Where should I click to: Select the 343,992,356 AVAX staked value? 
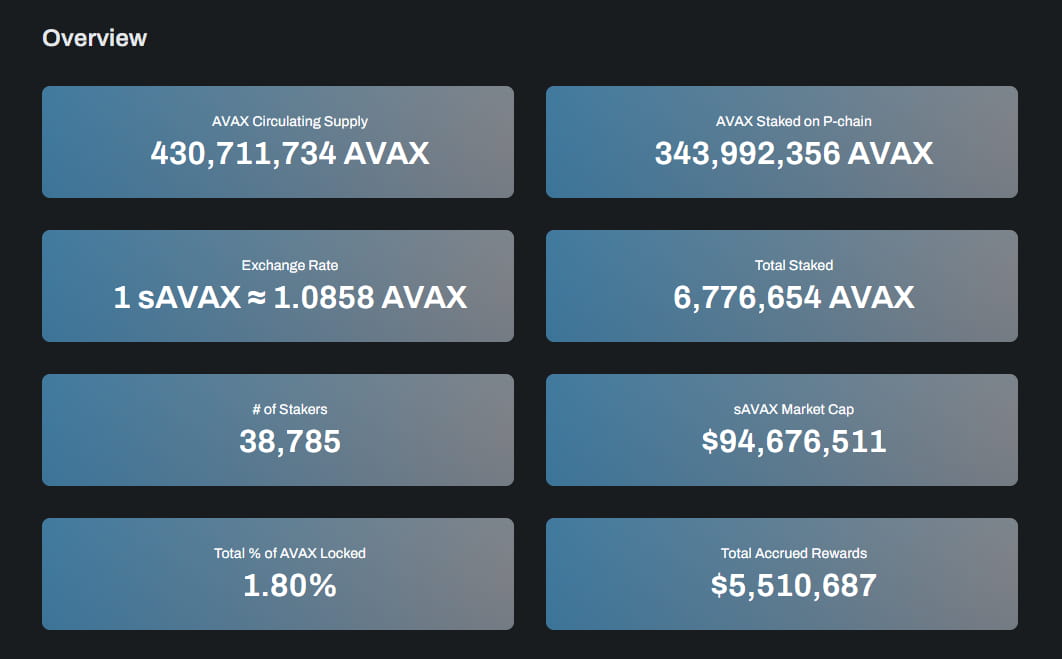792,154
